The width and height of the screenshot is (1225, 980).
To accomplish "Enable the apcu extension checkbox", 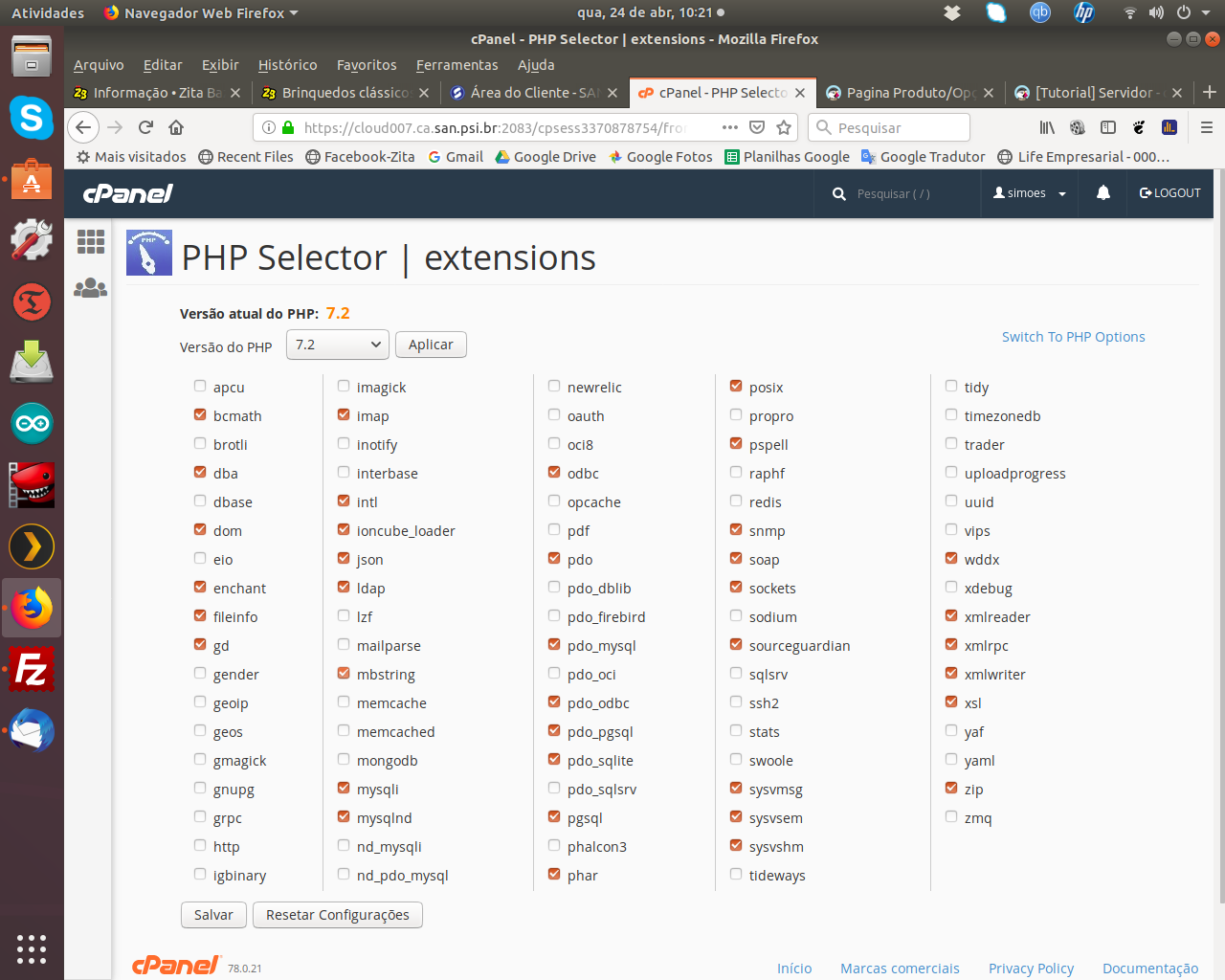I will coord(200,386).
